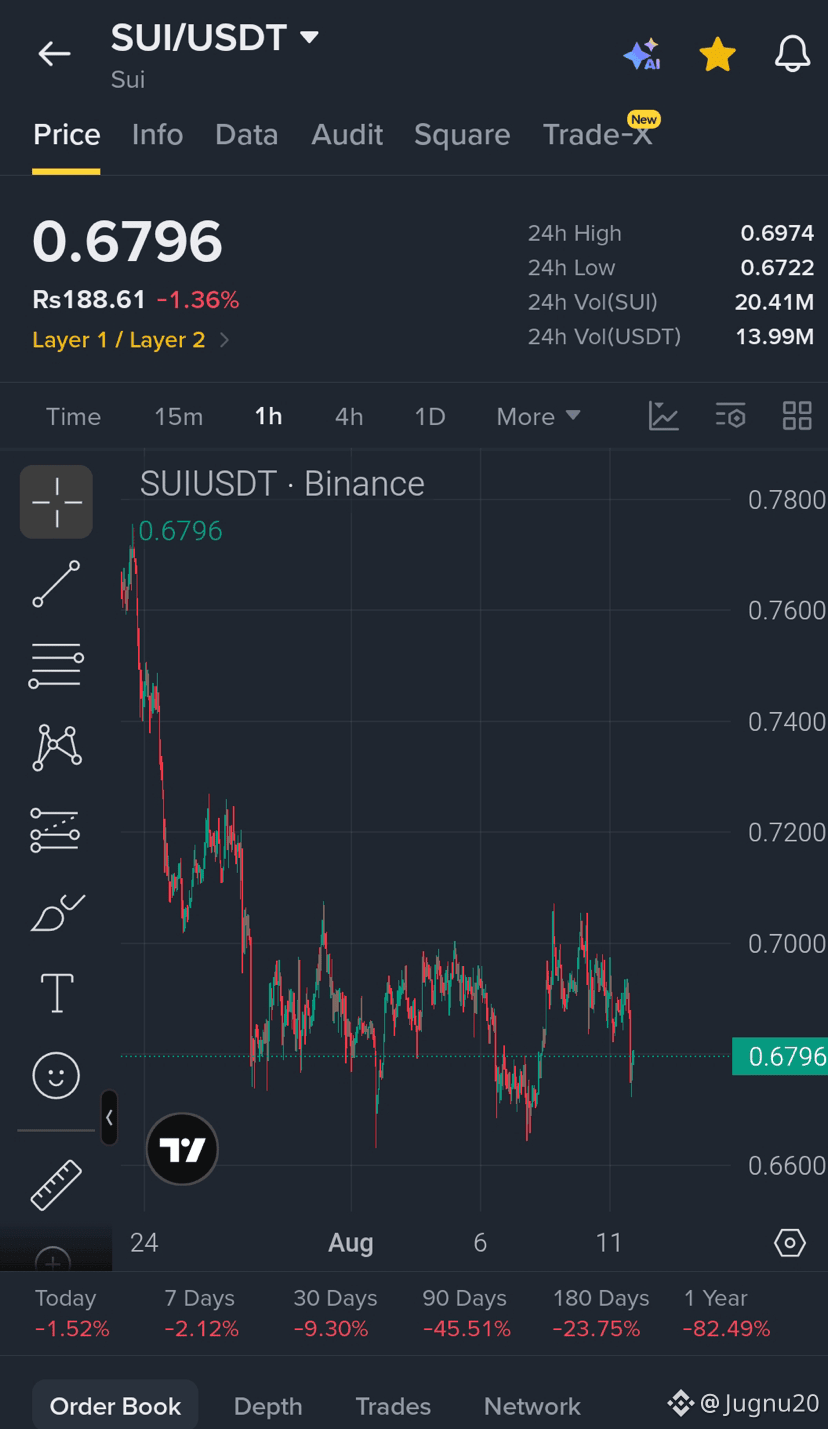Viewport: 828px width, 1429px height.
Task: Tap the 24h High value 0.6974
Action: click(777, 233)
